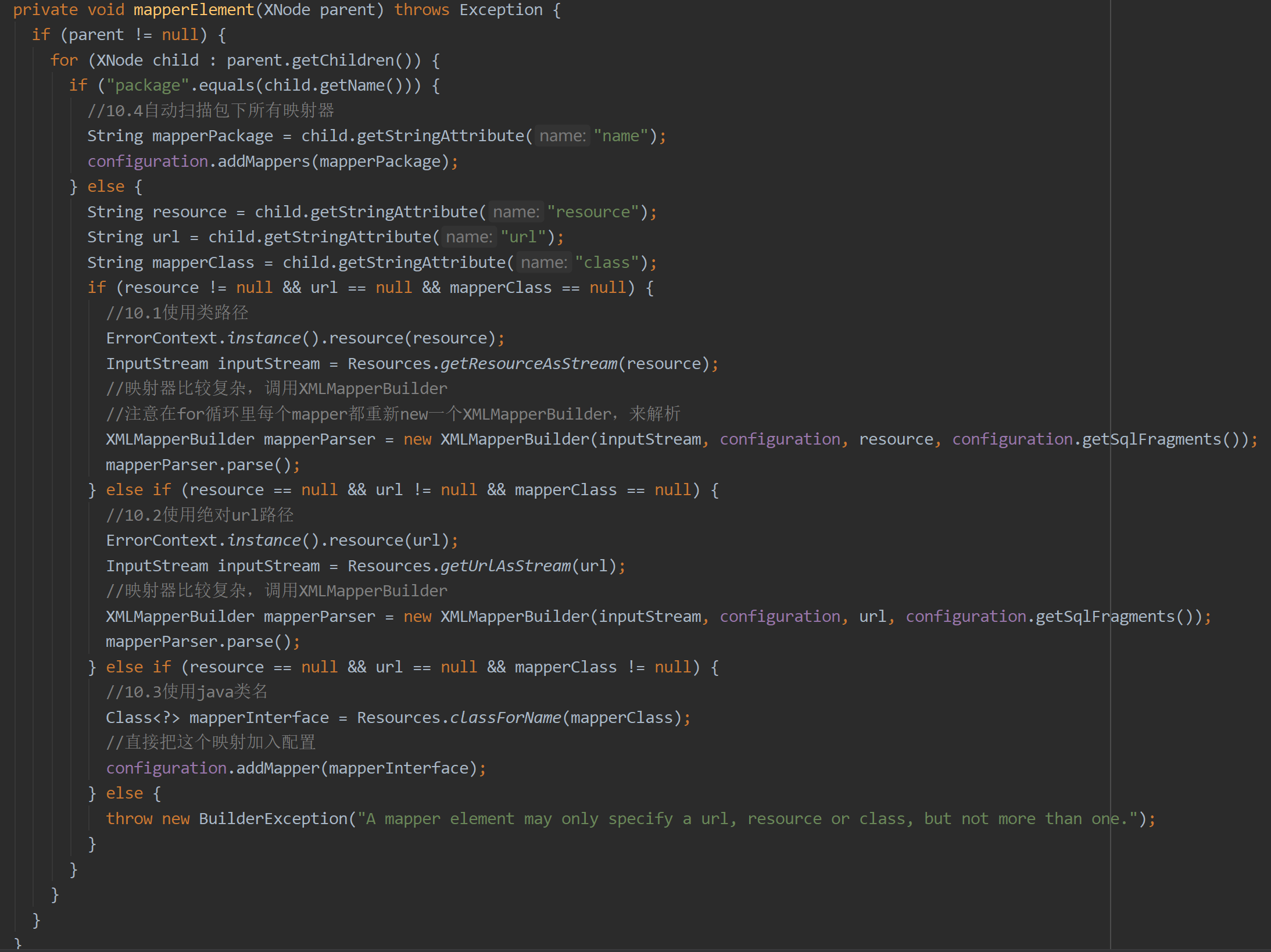
Task: Click the //10.4 package scan comment
Action: click(x=210, y=111)
